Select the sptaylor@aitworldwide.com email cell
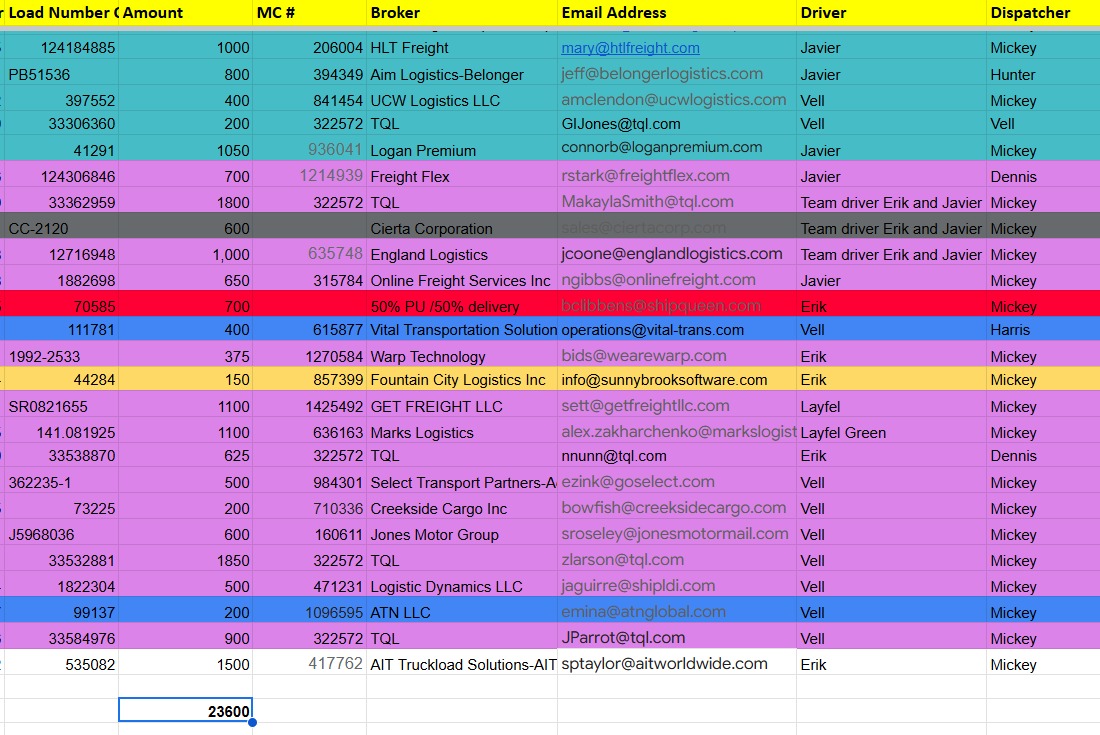 677,663
